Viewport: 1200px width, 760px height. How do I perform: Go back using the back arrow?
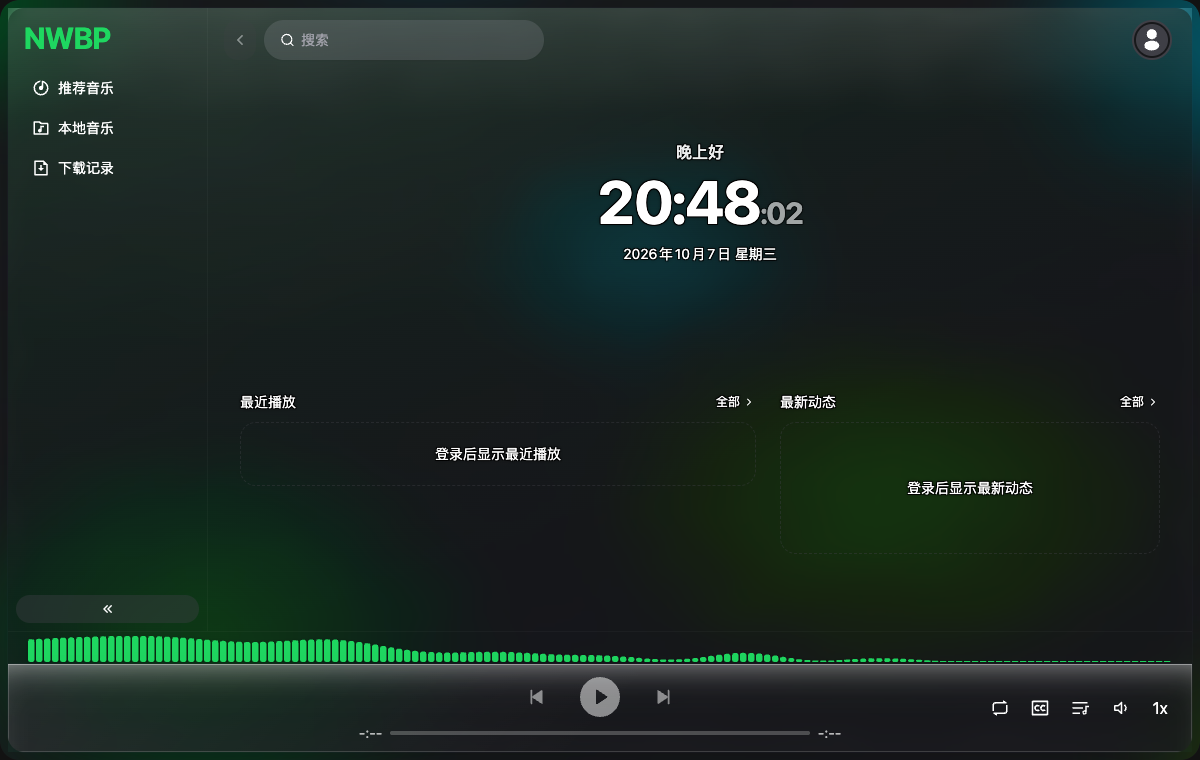point(240,40)
